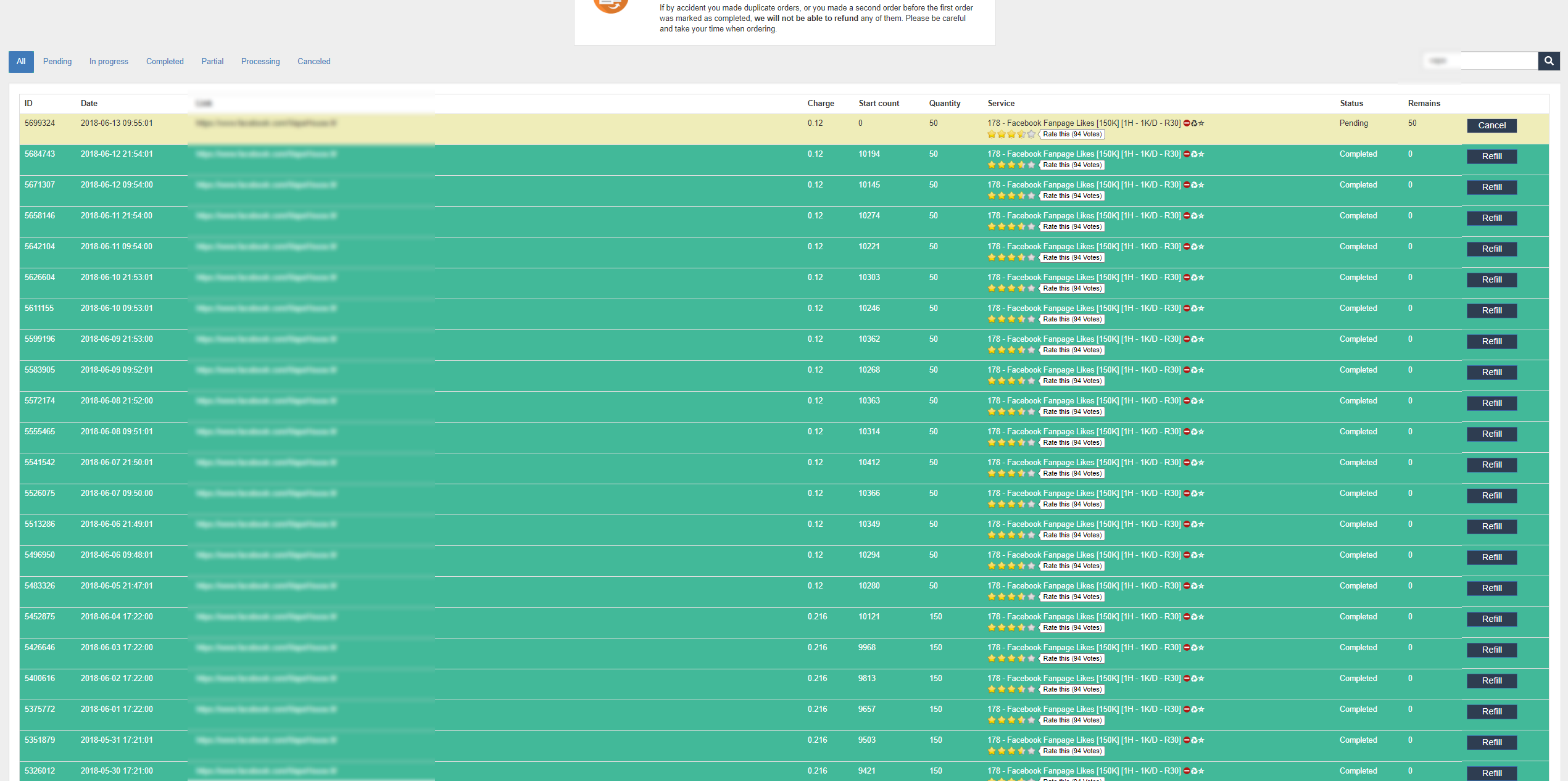Click the ID column header
Viewport: 1568px width, 781px height.
coord(28,104)
